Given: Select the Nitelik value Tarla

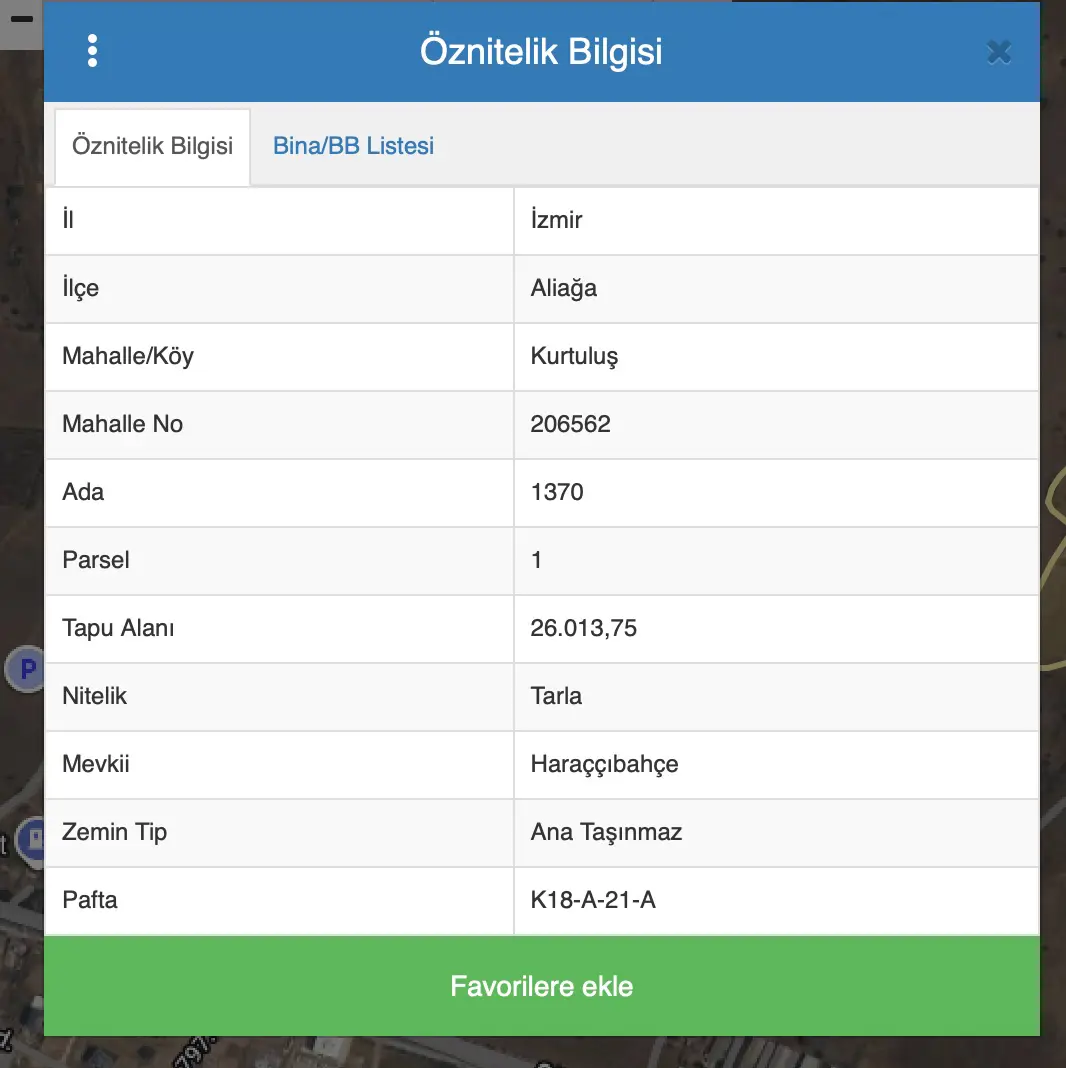Looking at the screenshot, I should 556,696.
